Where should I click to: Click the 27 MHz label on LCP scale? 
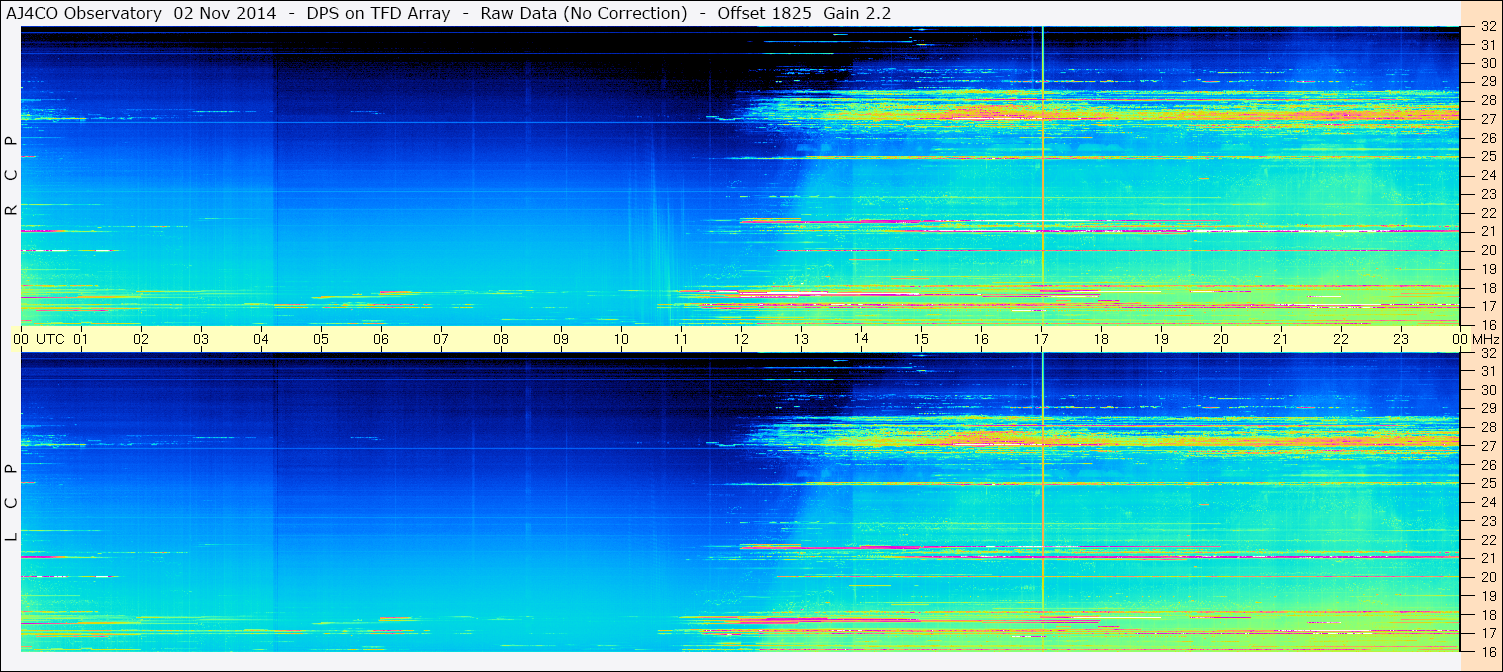pyautogui.click(x=1487, y=446)
